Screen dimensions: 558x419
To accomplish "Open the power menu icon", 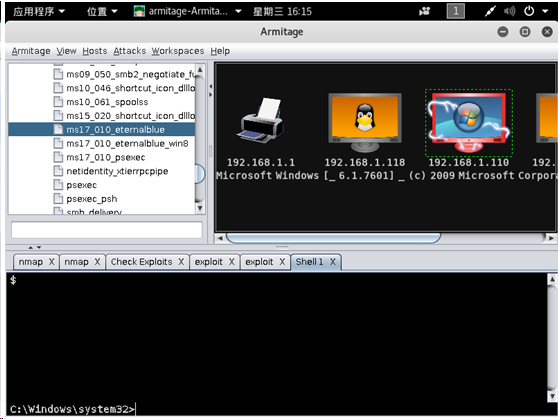I will pos(529,11).
